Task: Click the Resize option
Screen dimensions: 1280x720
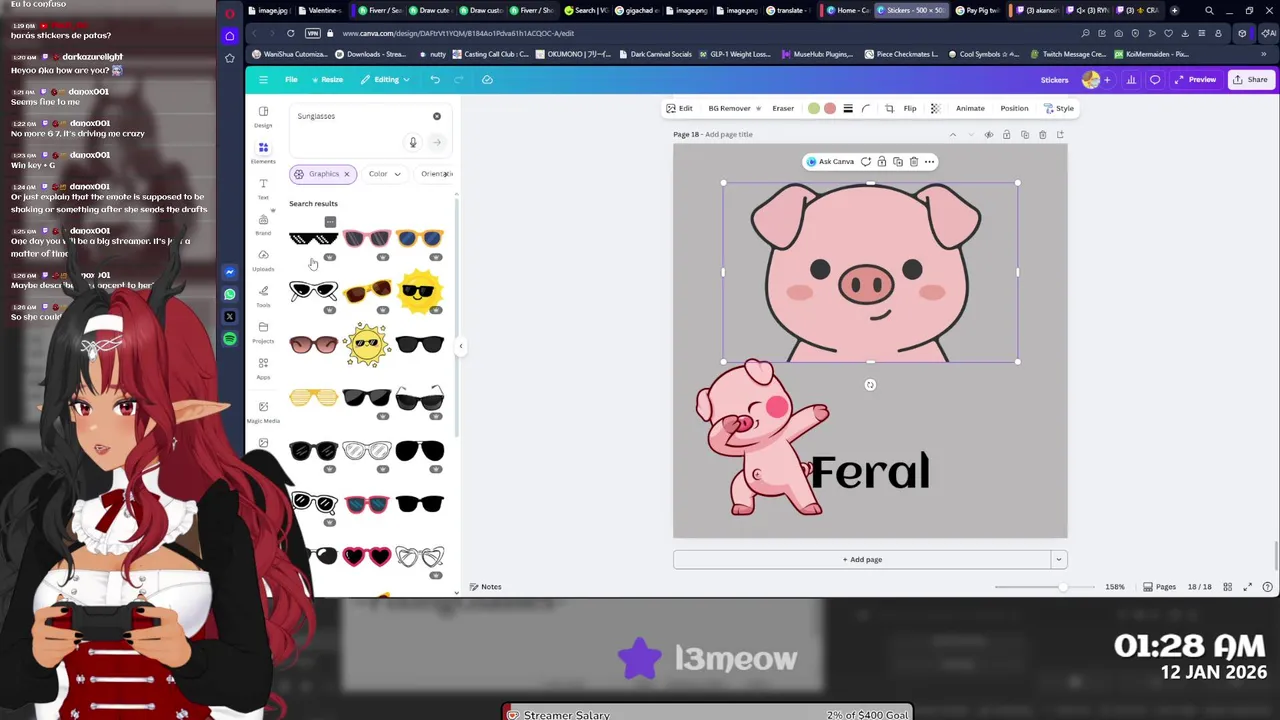Action: coord(327,80)
